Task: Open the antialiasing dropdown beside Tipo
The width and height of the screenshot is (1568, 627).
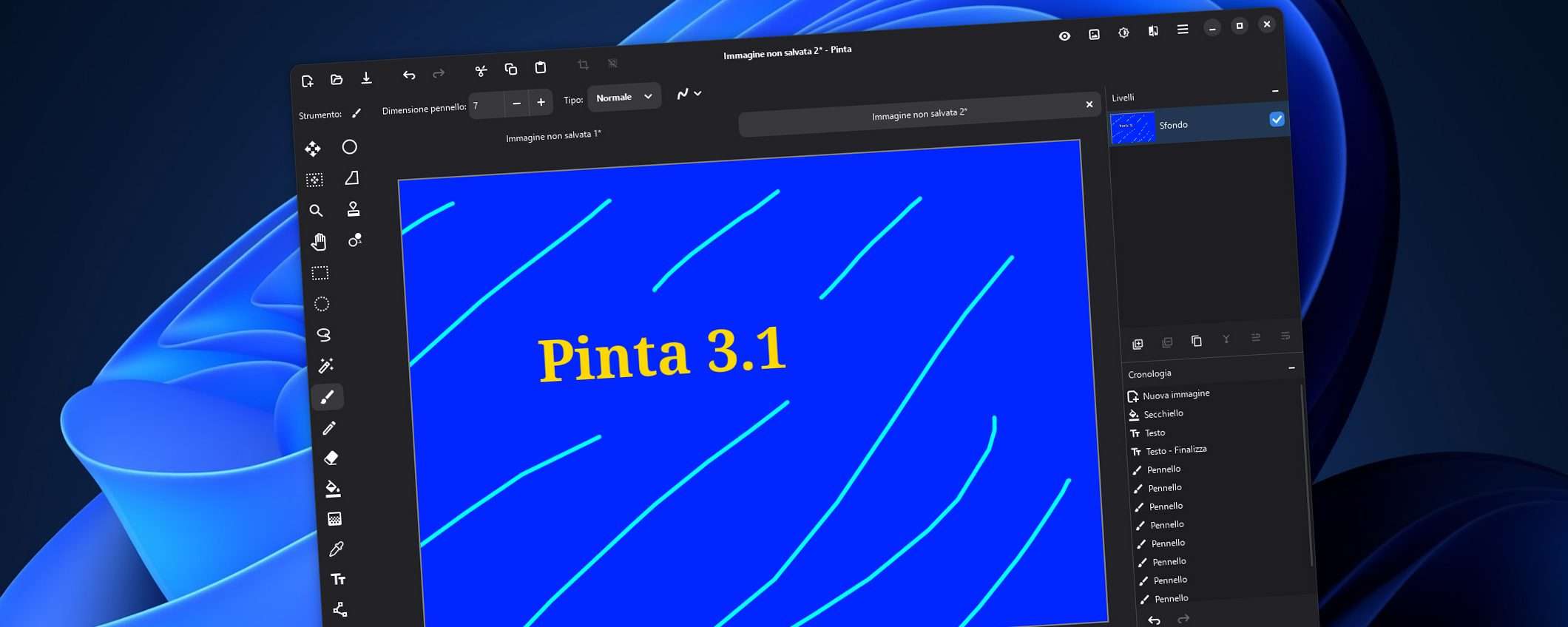Action: pos(689,94)
